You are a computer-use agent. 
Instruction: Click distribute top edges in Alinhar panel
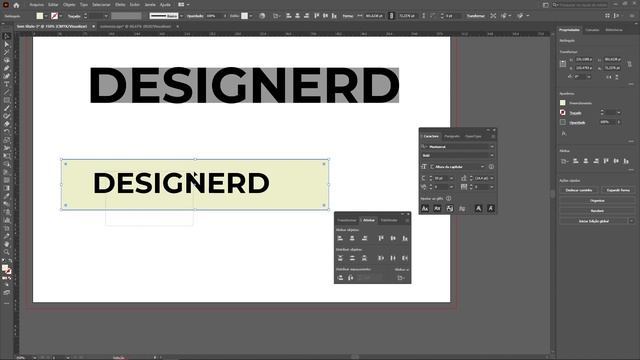pos(340,258)
